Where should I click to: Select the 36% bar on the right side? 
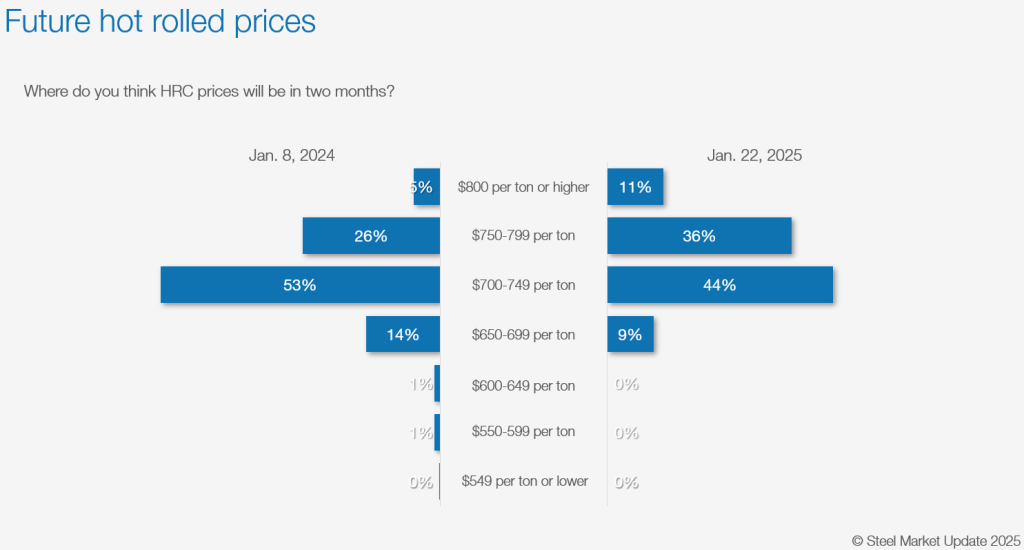(699, 236)
